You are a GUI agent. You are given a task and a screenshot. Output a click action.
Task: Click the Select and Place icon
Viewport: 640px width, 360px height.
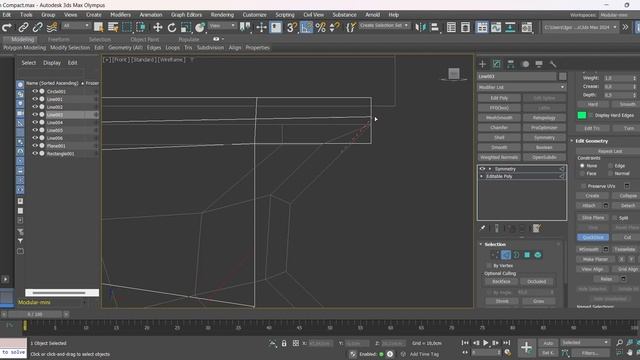[200, 27]
